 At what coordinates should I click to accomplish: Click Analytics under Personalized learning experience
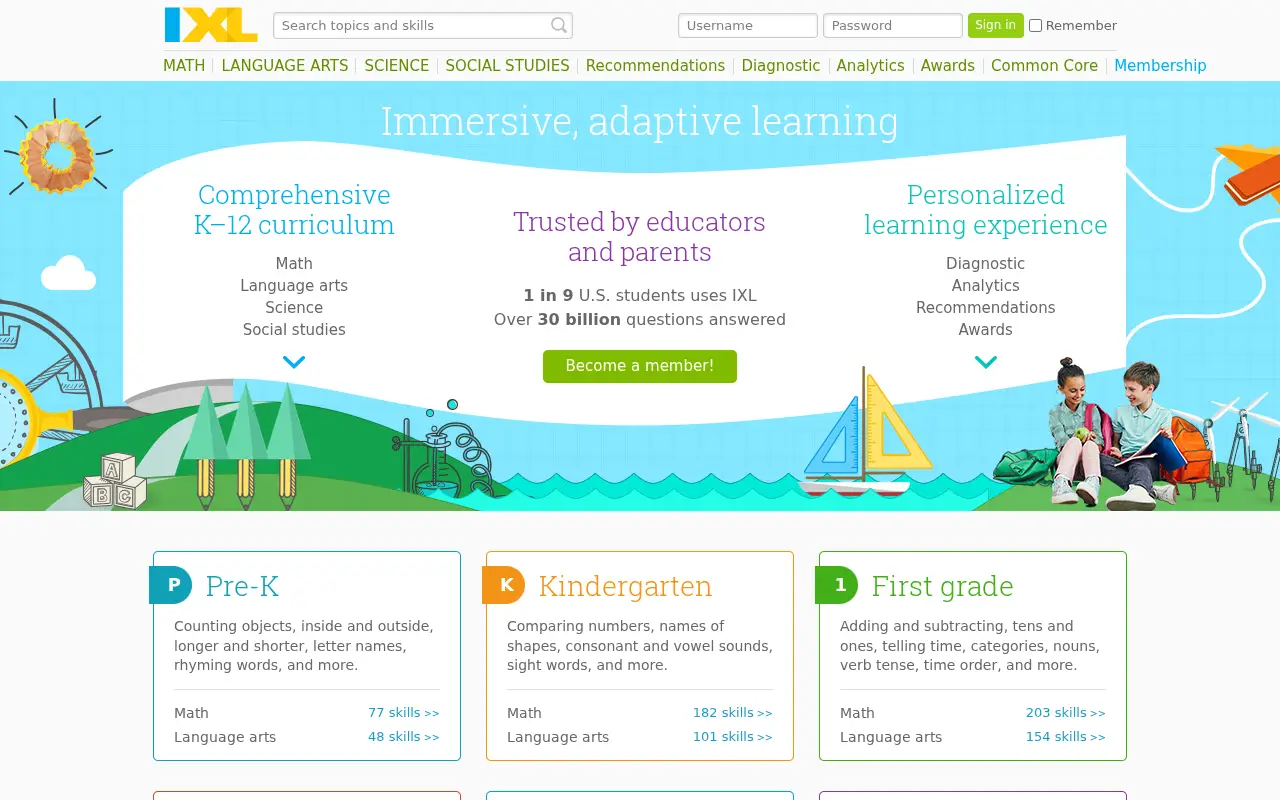coord(986,286)
